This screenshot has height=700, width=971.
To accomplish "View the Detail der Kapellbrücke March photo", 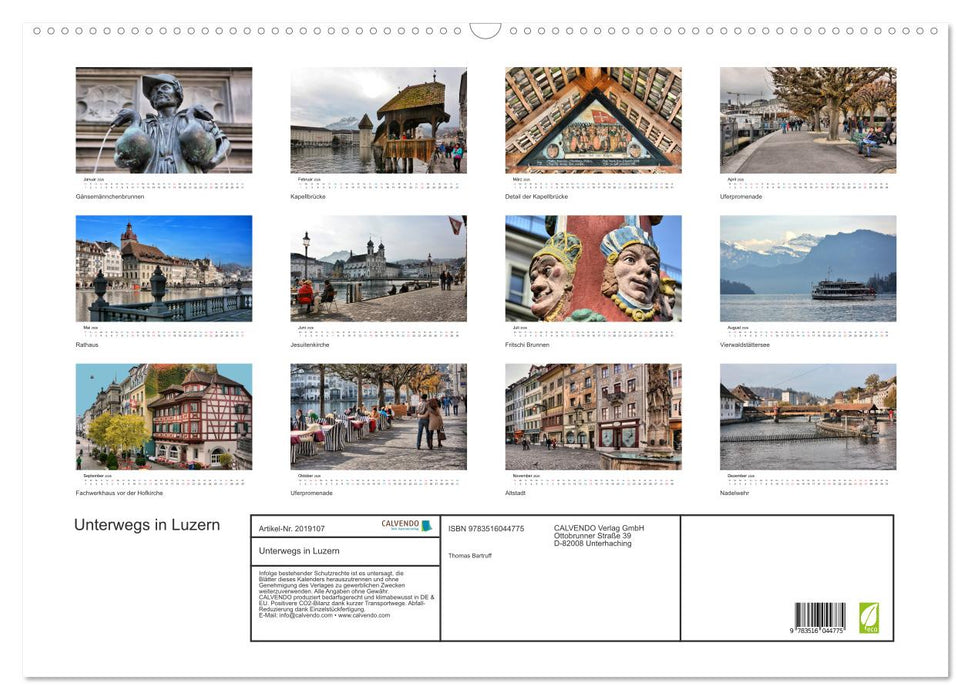I will 590,118.
